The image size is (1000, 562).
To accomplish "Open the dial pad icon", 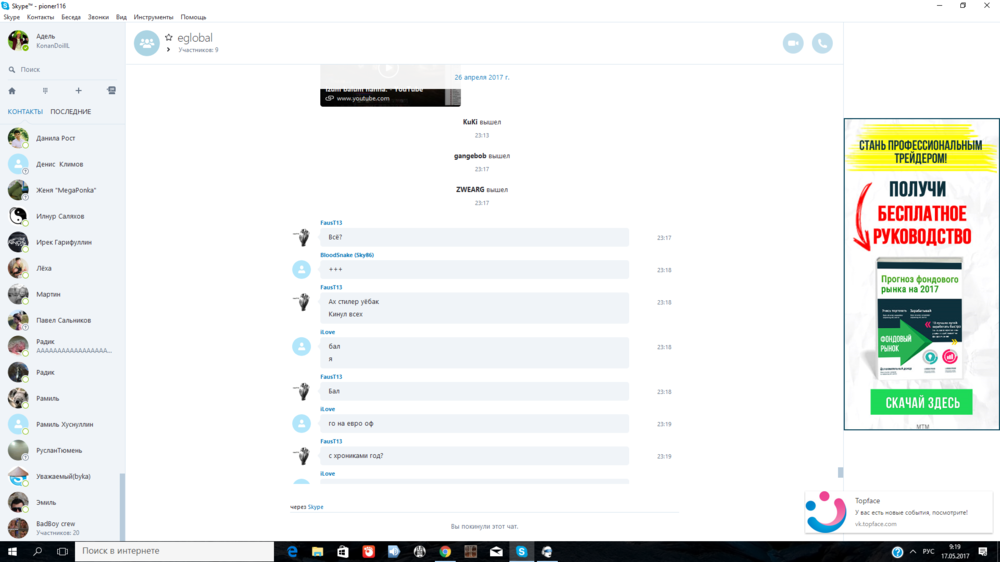I will pos(45,91).
